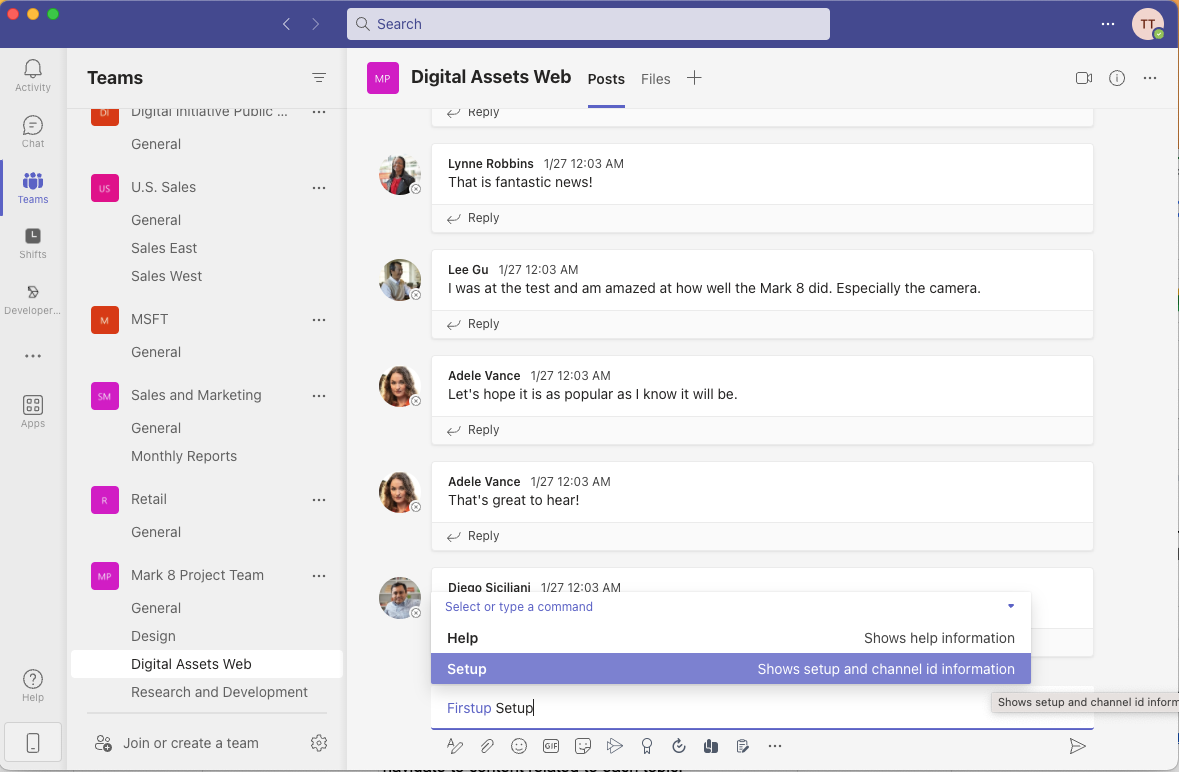Open more options for MSFT team

(319, 319)
